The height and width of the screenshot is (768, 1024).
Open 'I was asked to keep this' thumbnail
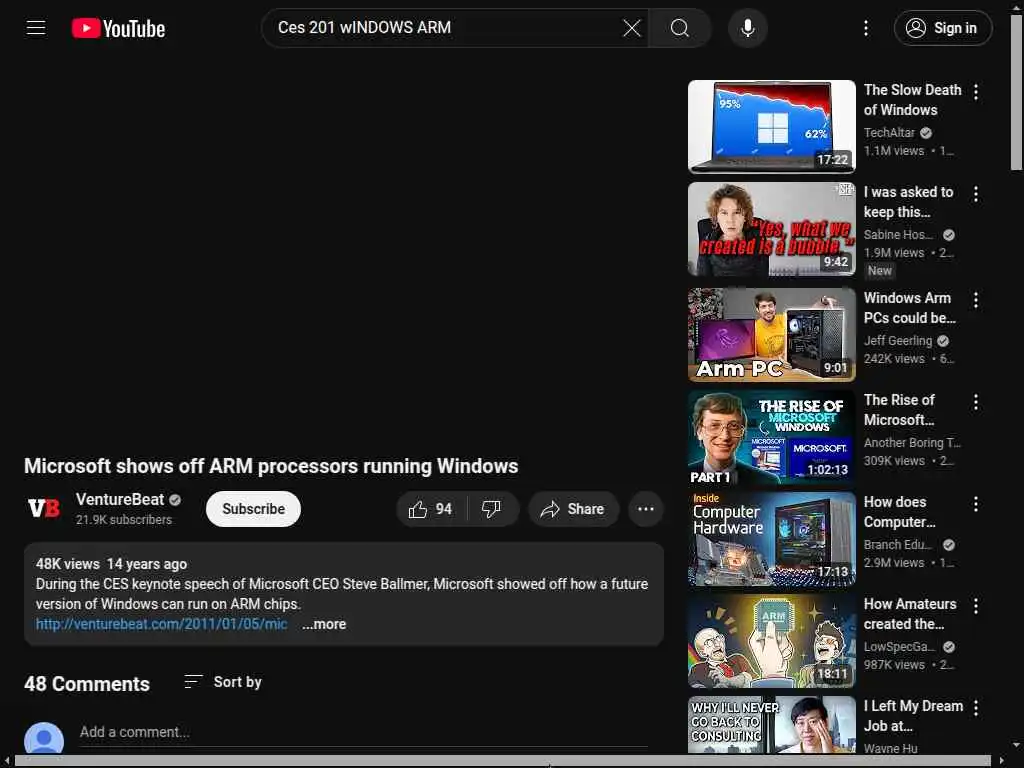coord(772,229)
